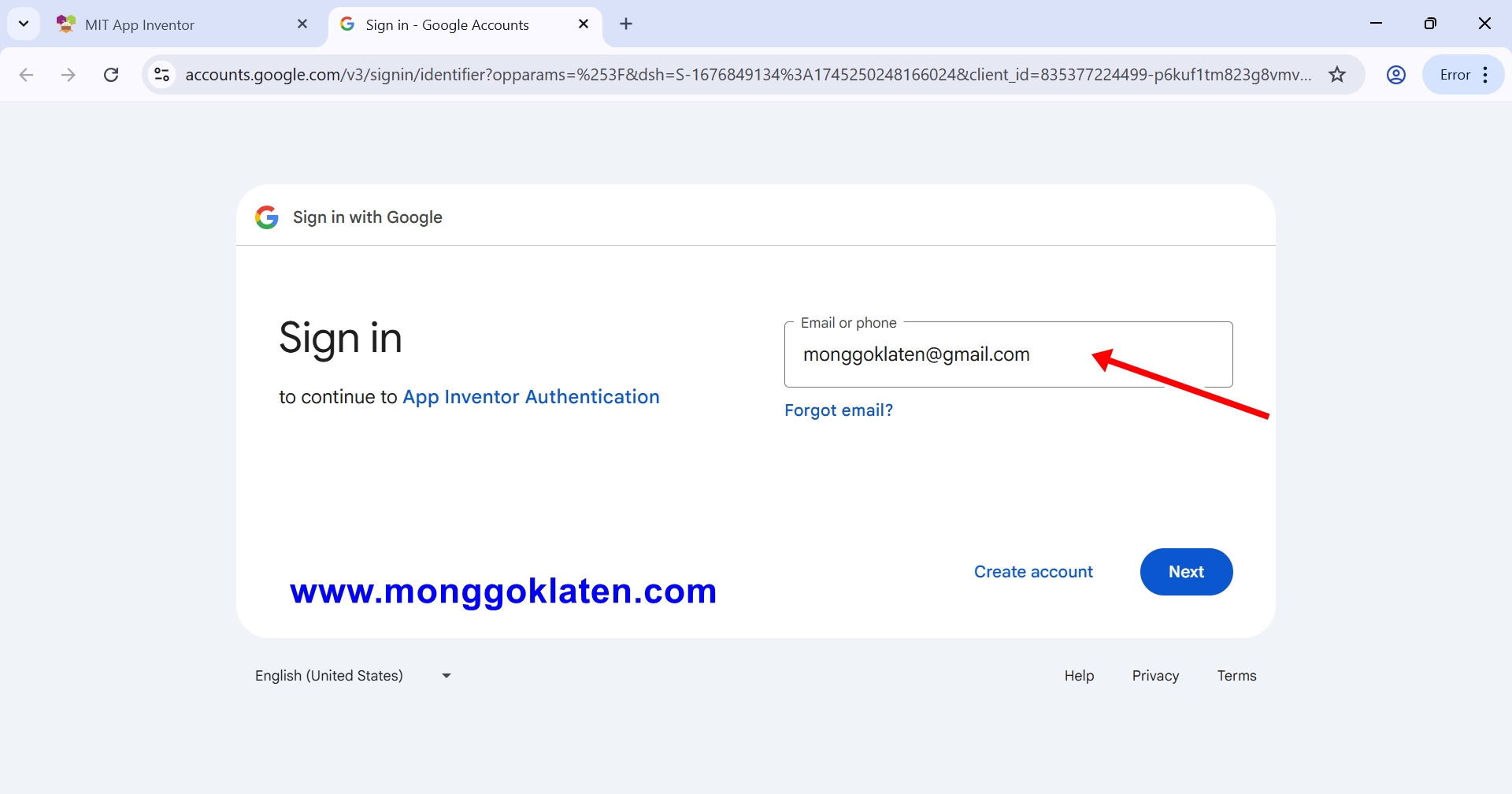Reload the current page

coord(111,75)
